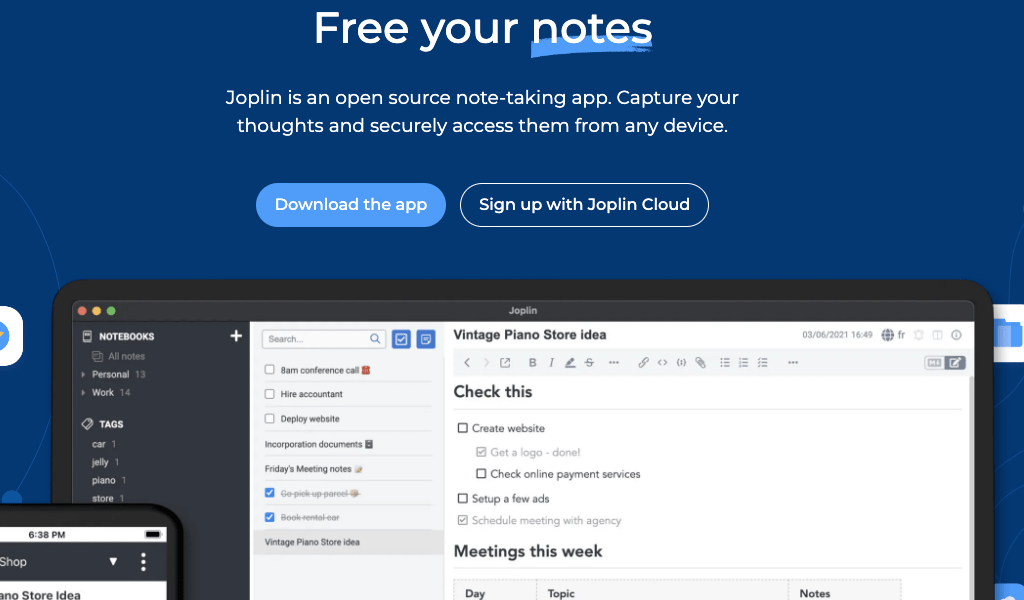The width and height of the screenshot is (1024, 600).
Task: Apply bold formatting
Action: coord(532,362)
